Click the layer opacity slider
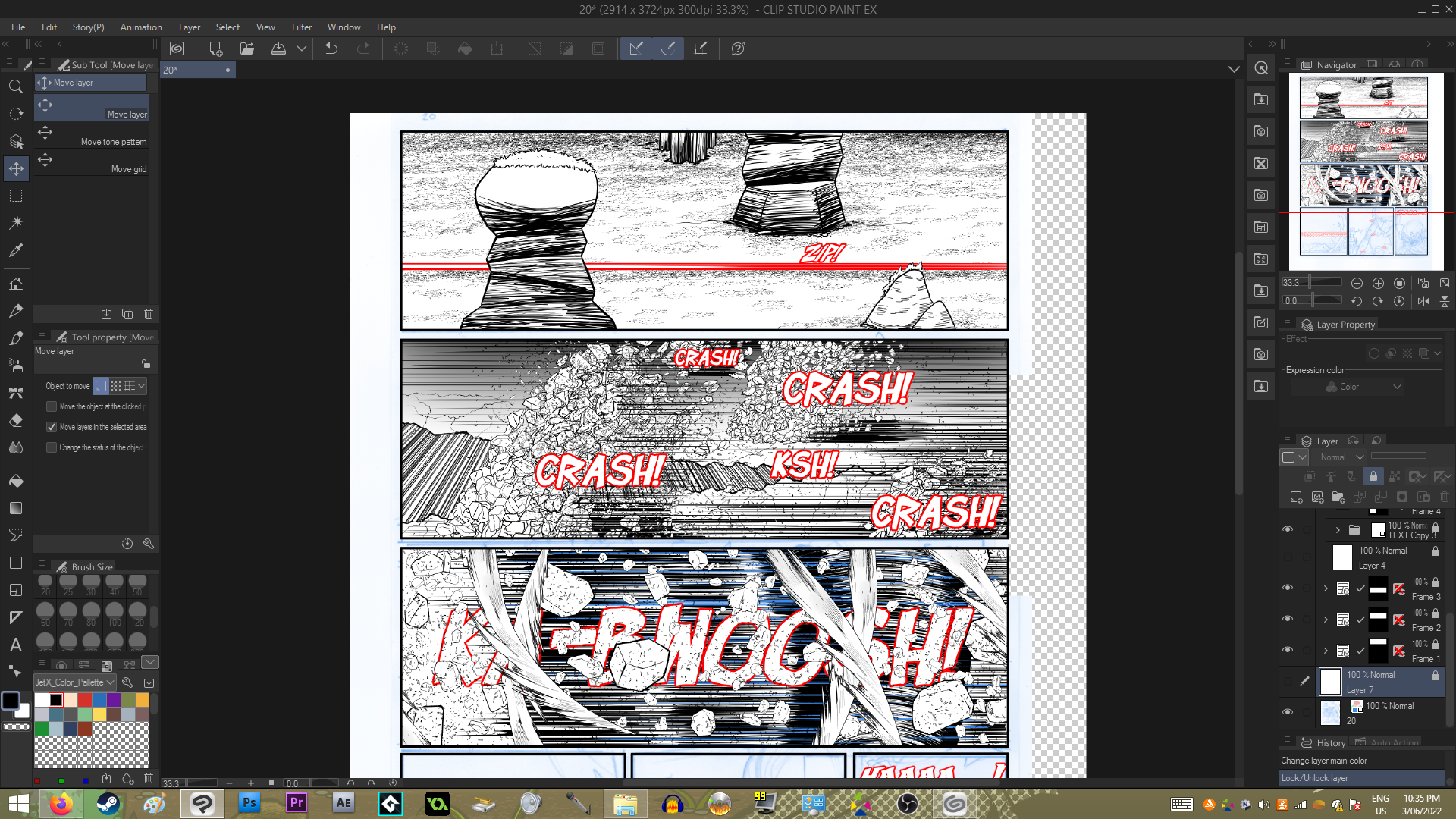Viewport: 1456px width, 819px height. coord(1398,457)
